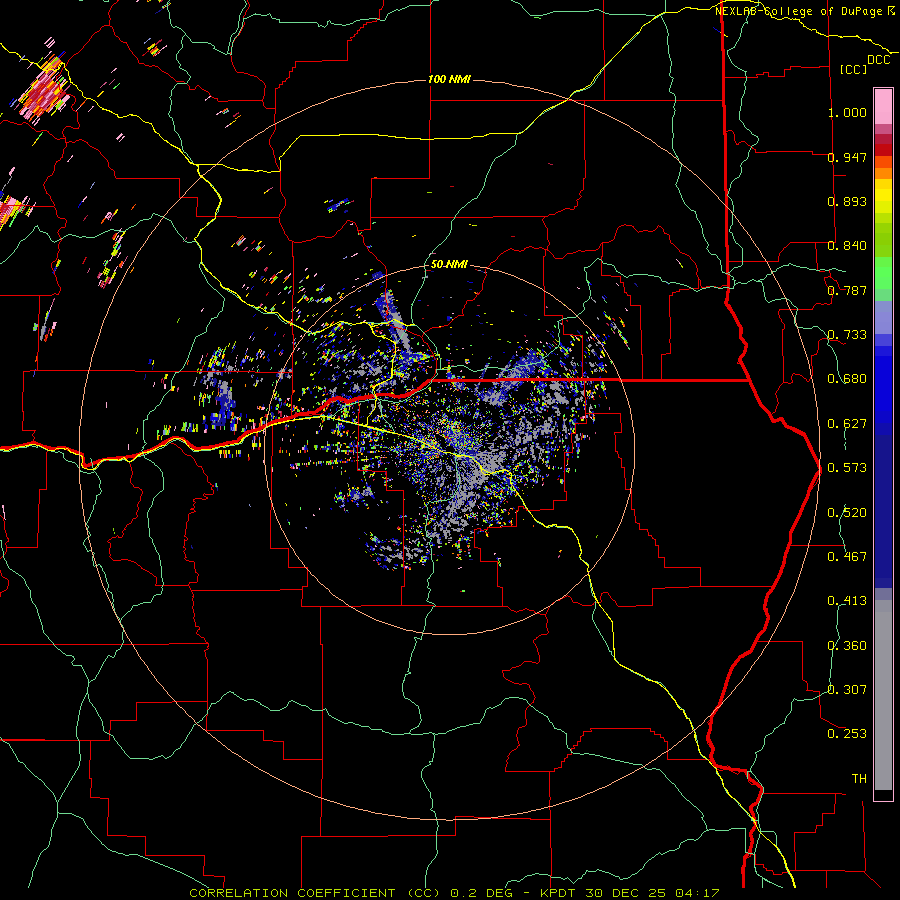
Task: Click the 0.733 scale value
Action: point(847,335)
